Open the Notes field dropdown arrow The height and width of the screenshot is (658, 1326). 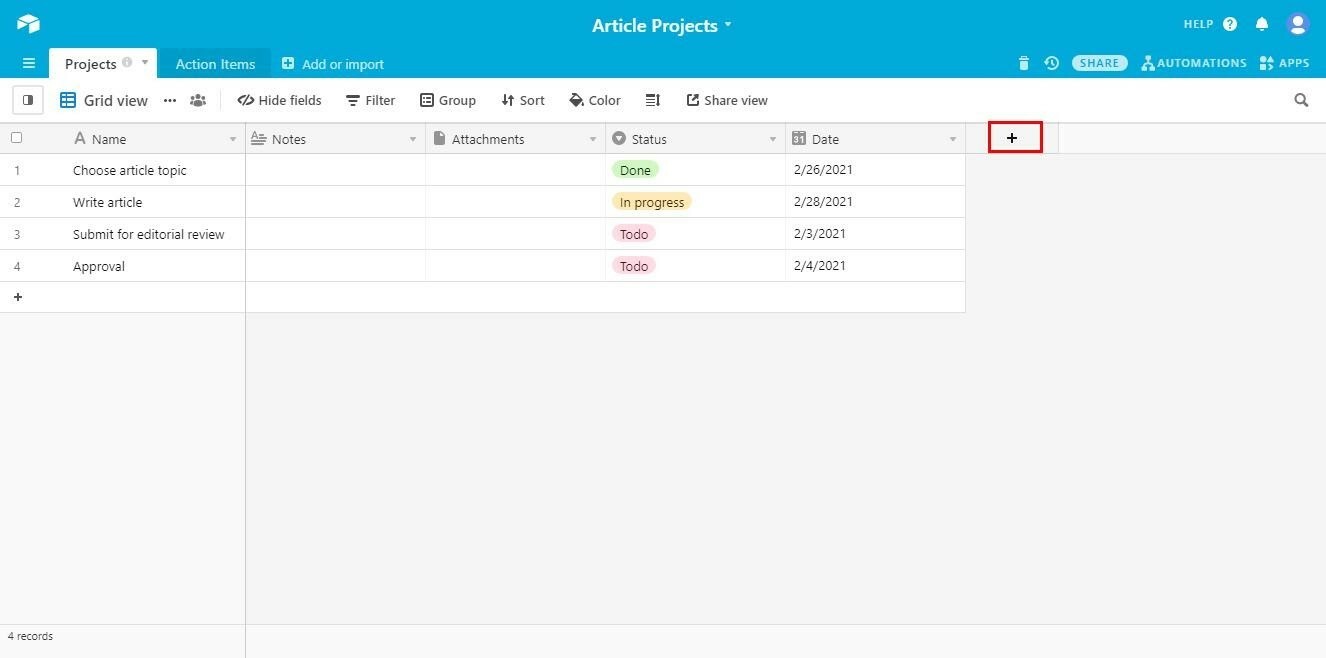413,139
